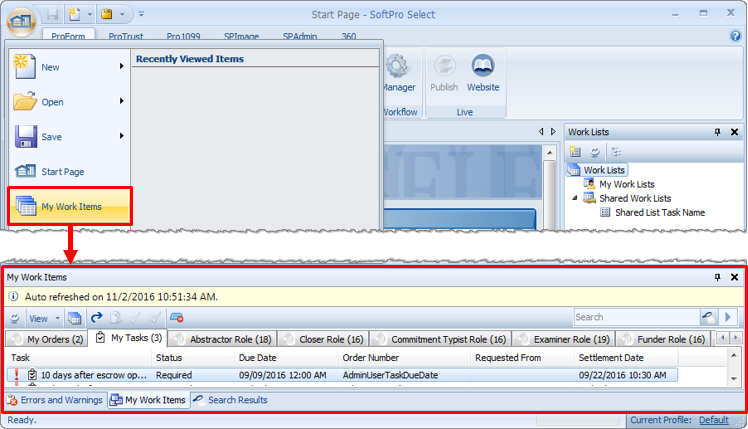Collapse the Shared Work Lists tree node

(x=575, y=198)
